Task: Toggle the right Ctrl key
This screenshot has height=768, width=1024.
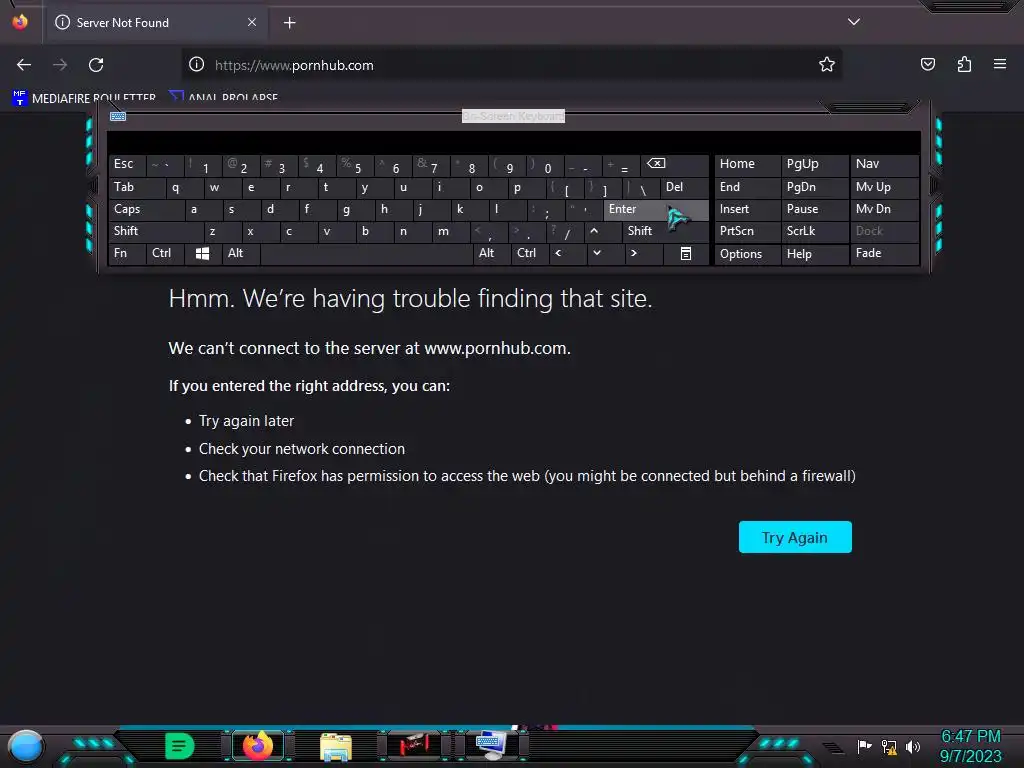Action: coord(530,253)
